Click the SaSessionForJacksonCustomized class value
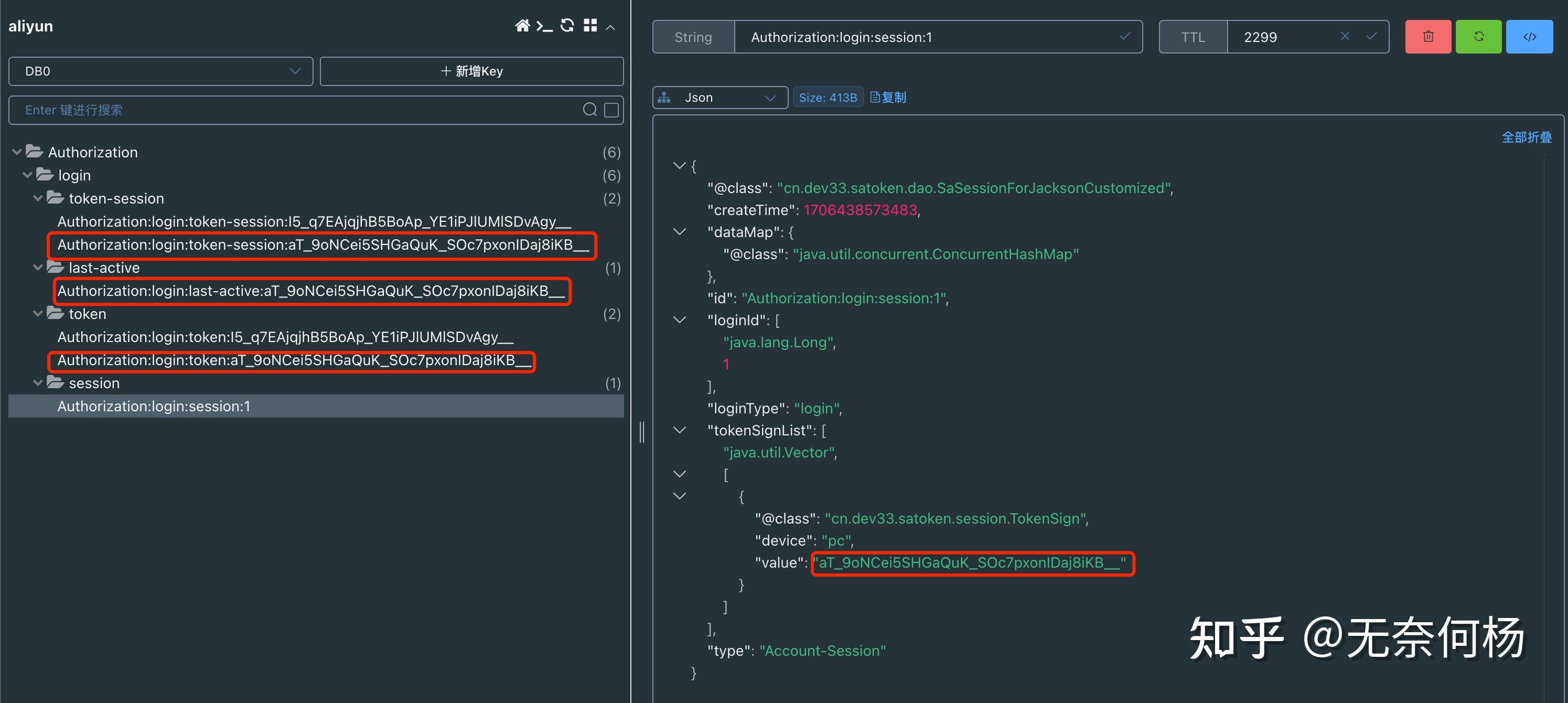The image size is (1568, 703). [x=974, y=188]
